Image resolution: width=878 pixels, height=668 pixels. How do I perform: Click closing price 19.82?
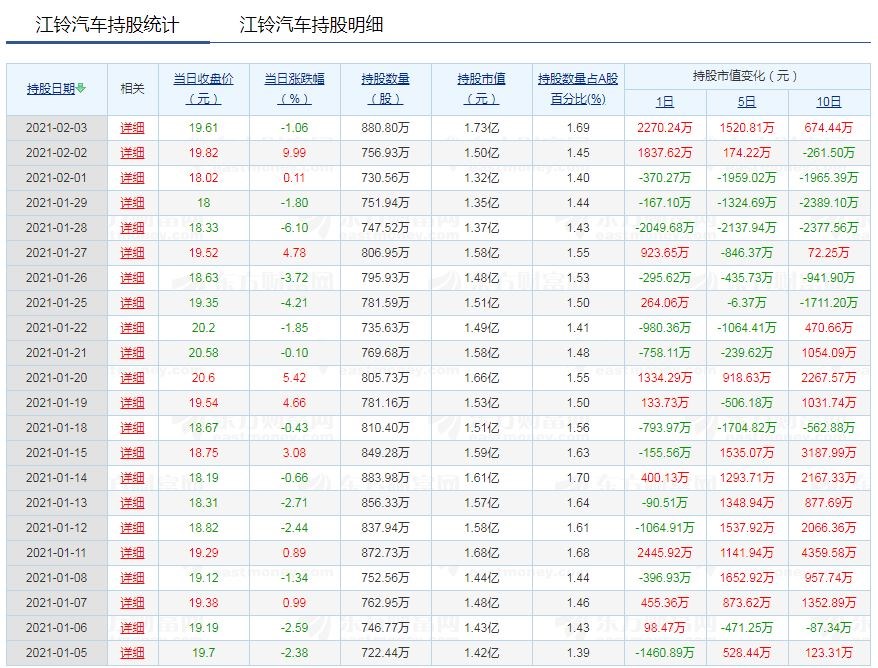point(203,153)
